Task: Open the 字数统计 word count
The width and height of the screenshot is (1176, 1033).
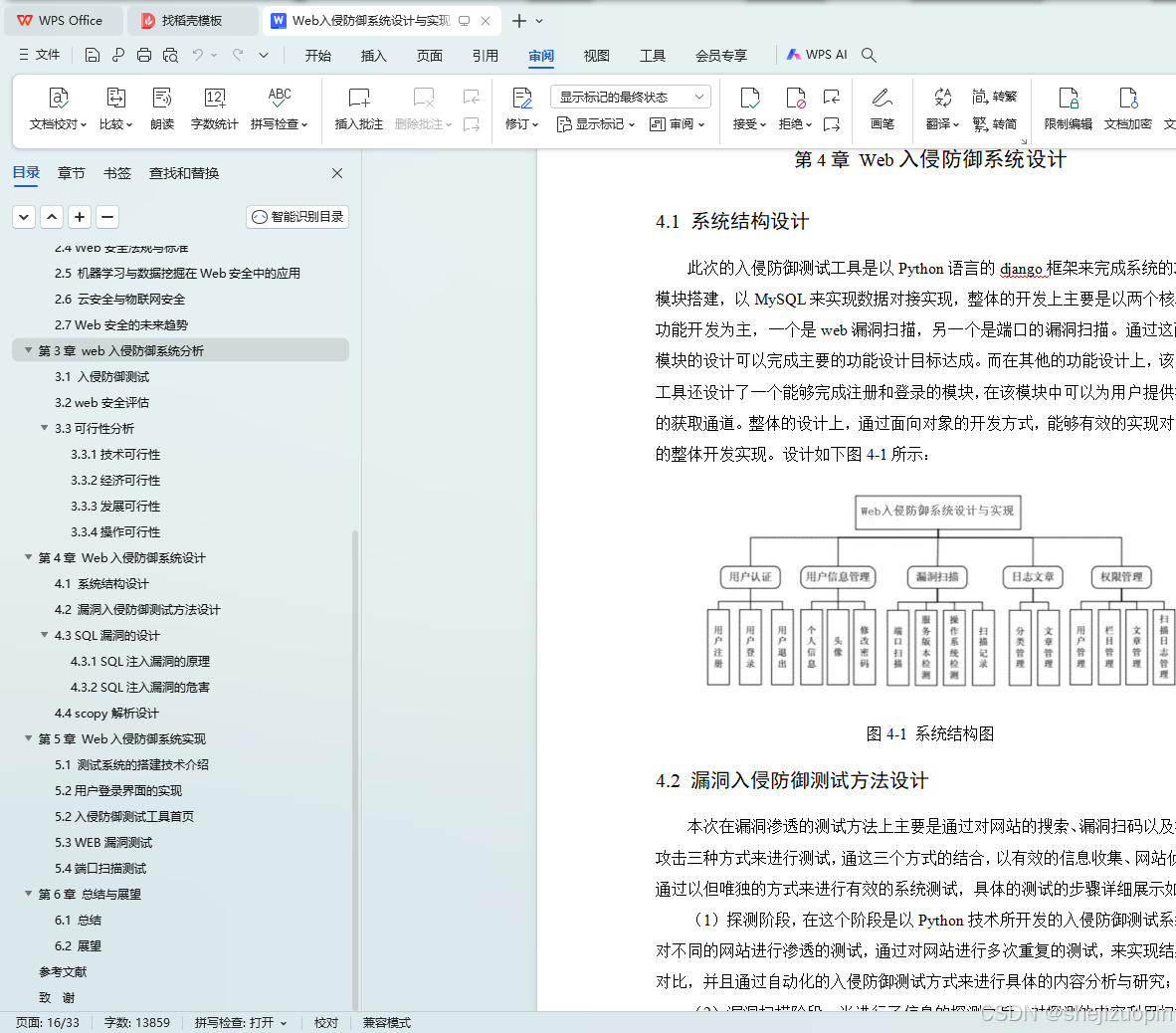Action: [215, 108]
